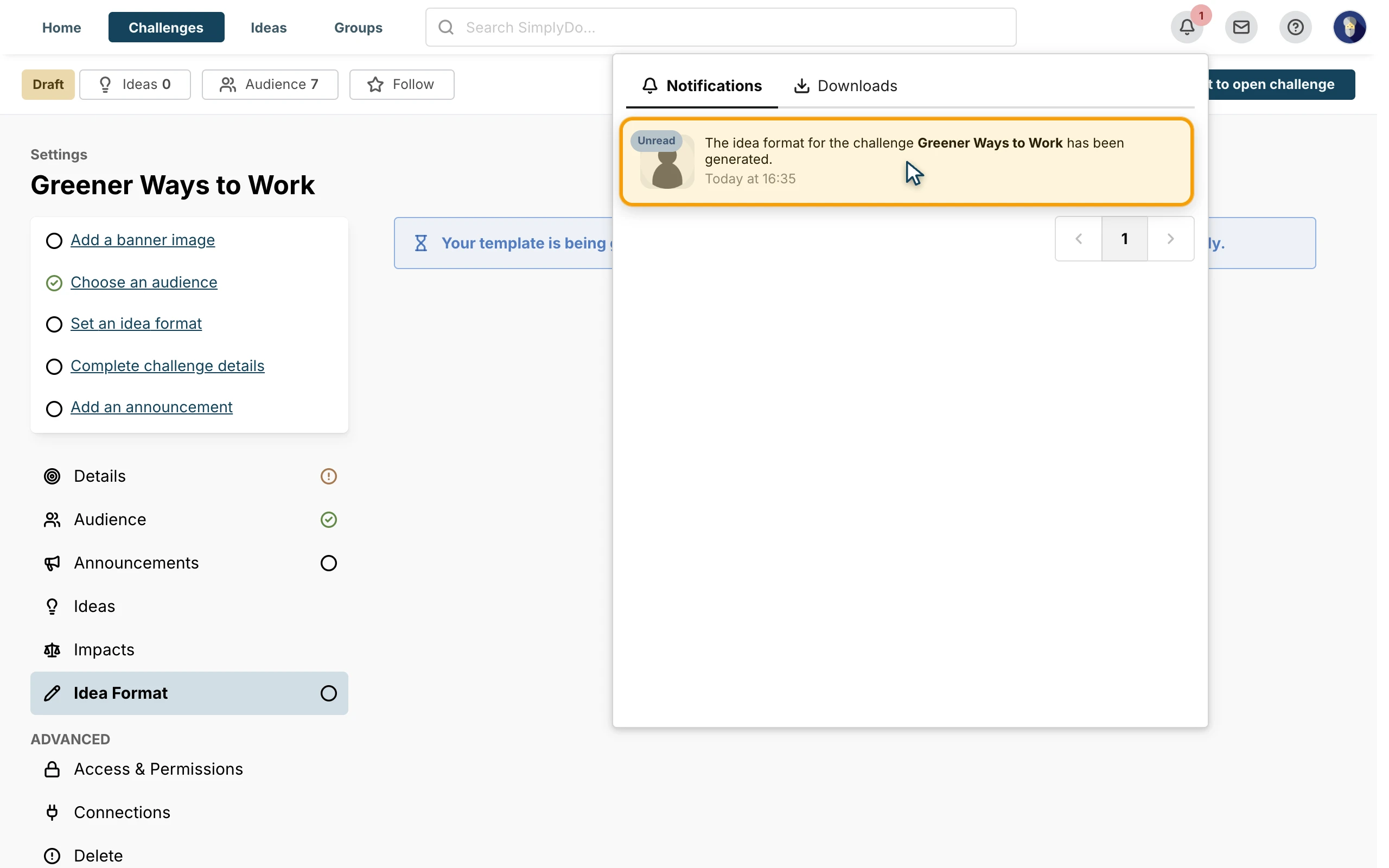Open the Impacts scales sidebar item
The width and height of the screenshot is (1389, 868).
click(189, 650)
